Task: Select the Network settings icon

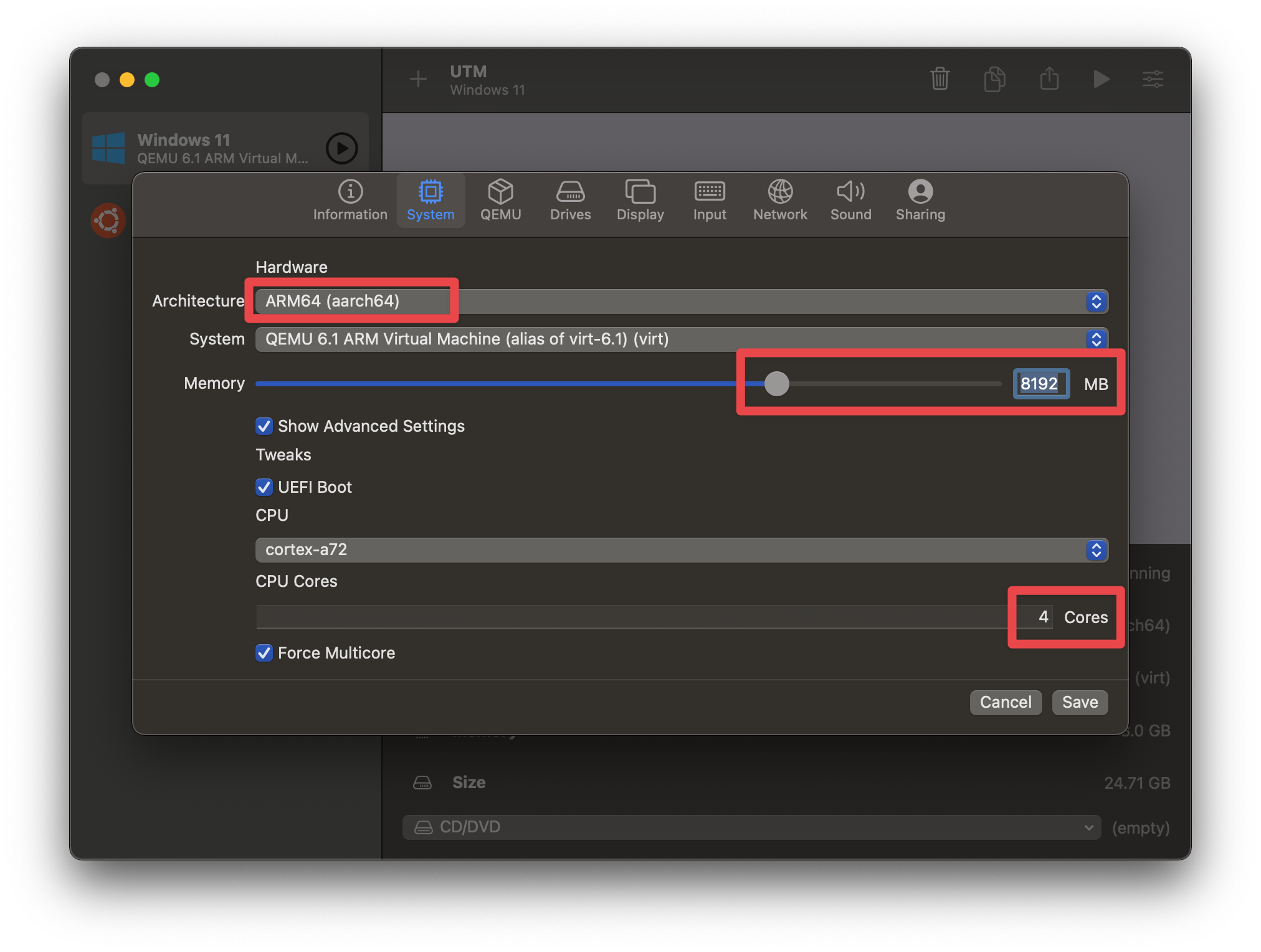Action: 780,199
